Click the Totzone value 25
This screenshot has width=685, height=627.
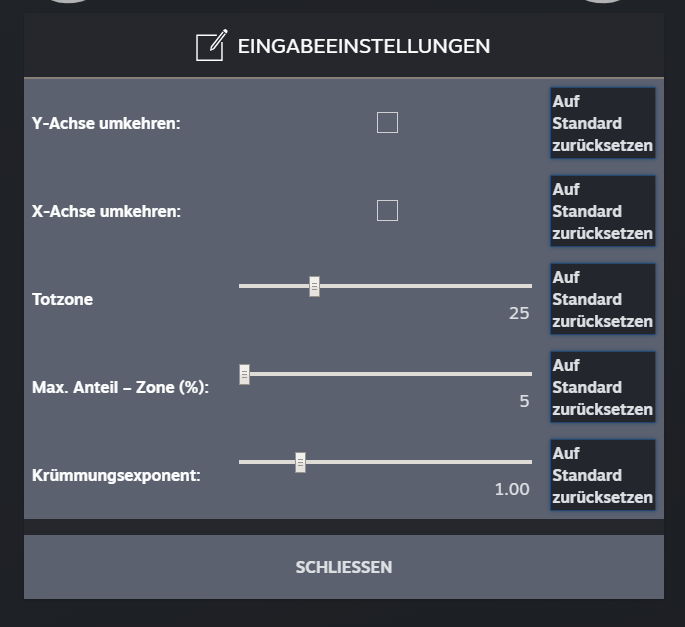[519, 313]
